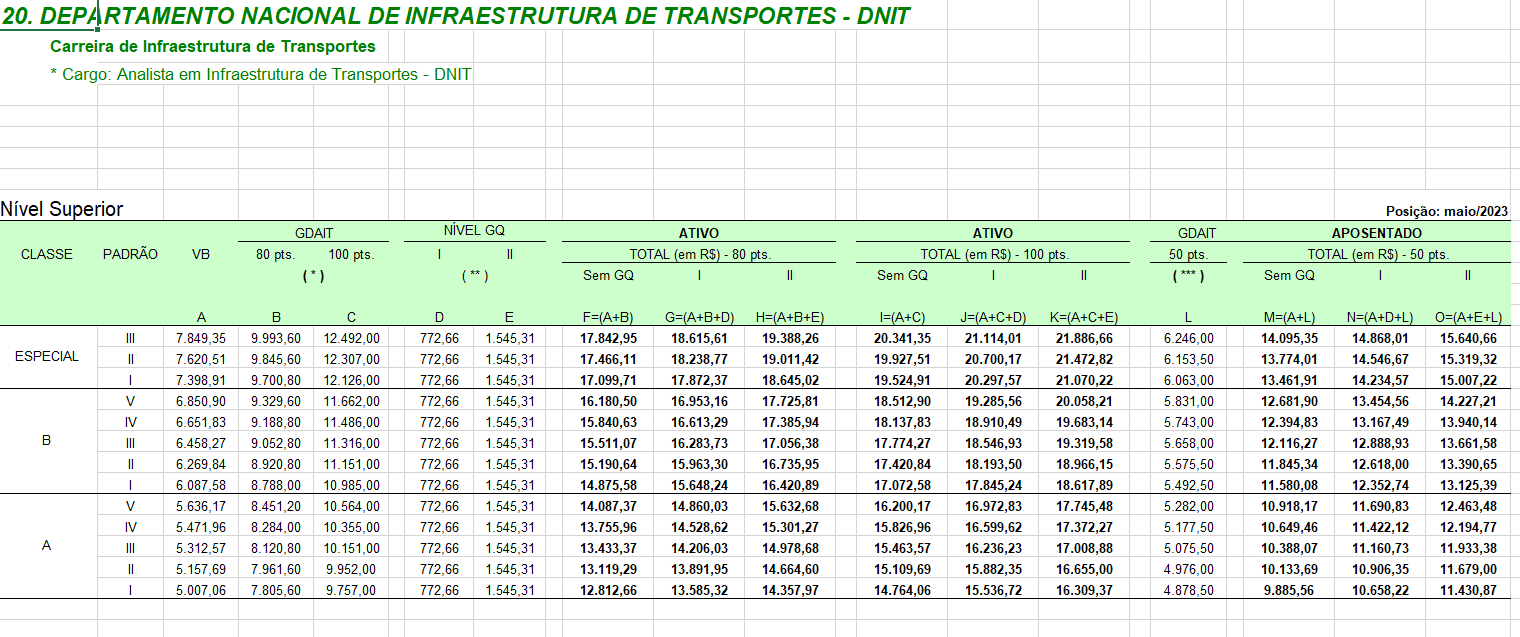Image resolution: width=1520 pixels, height=637 pixels.
Task: Select the "M=(A+L)" formula label
Action: tap(1290, 317)
